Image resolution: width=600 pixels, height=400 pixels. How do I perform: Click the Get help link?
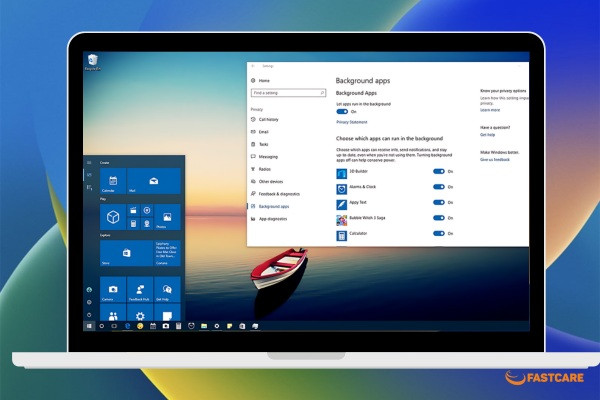tap(488, 135)
